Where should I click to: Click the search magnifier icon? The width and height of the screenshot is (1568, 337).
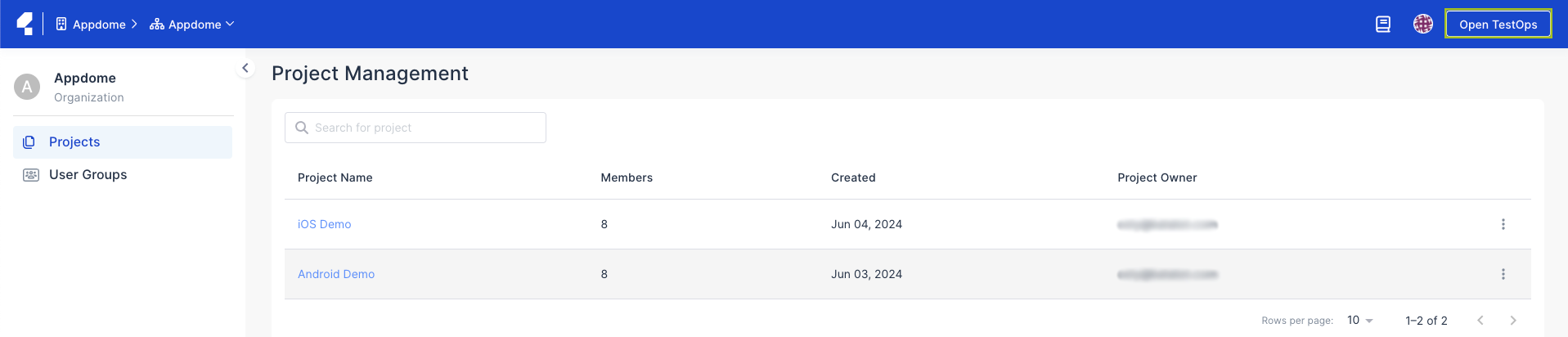coord(302,128)
